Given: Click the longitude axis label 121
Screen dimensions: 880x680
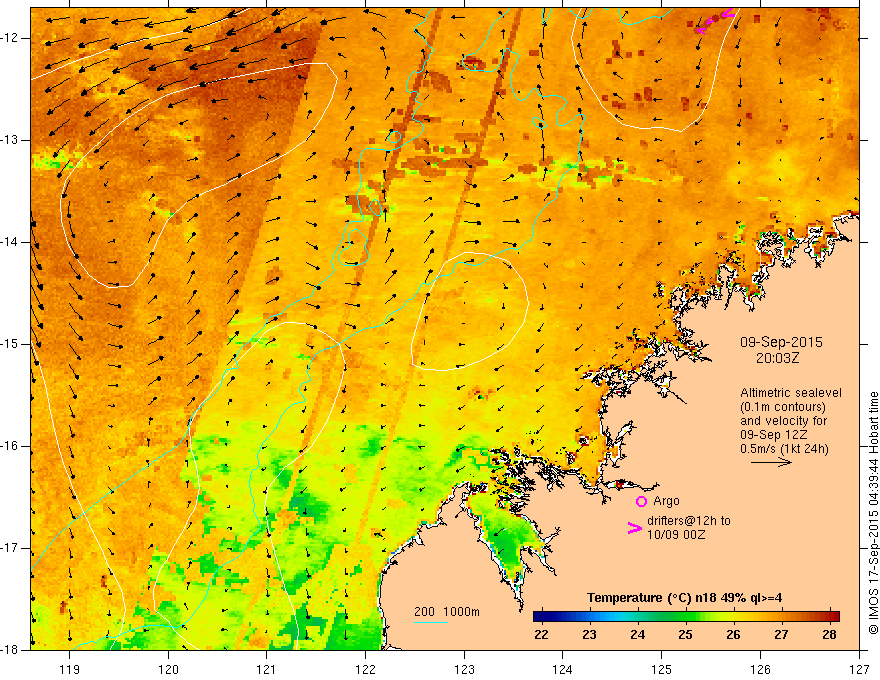Looking at the screenshot, I should [x=267, y=669].
